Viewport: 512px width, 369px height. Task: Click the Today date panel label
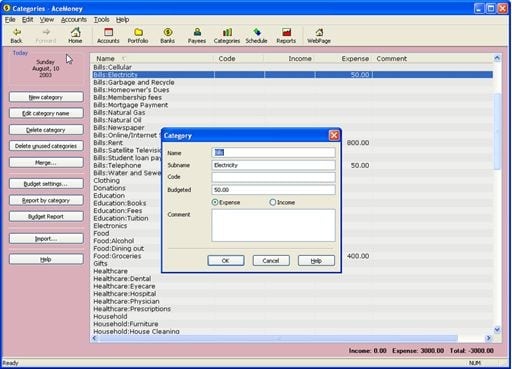tap(20, 53)
